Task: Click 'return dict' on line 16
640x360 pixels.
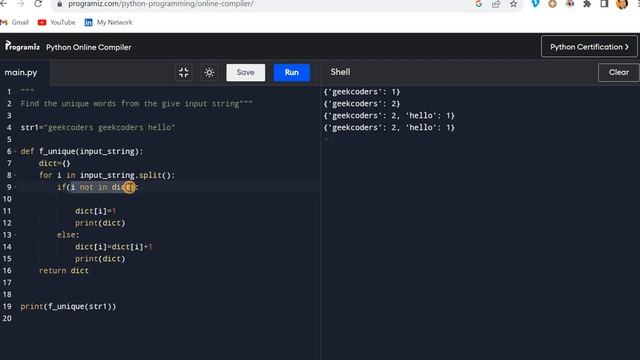Action: click(x=64, y=271)
